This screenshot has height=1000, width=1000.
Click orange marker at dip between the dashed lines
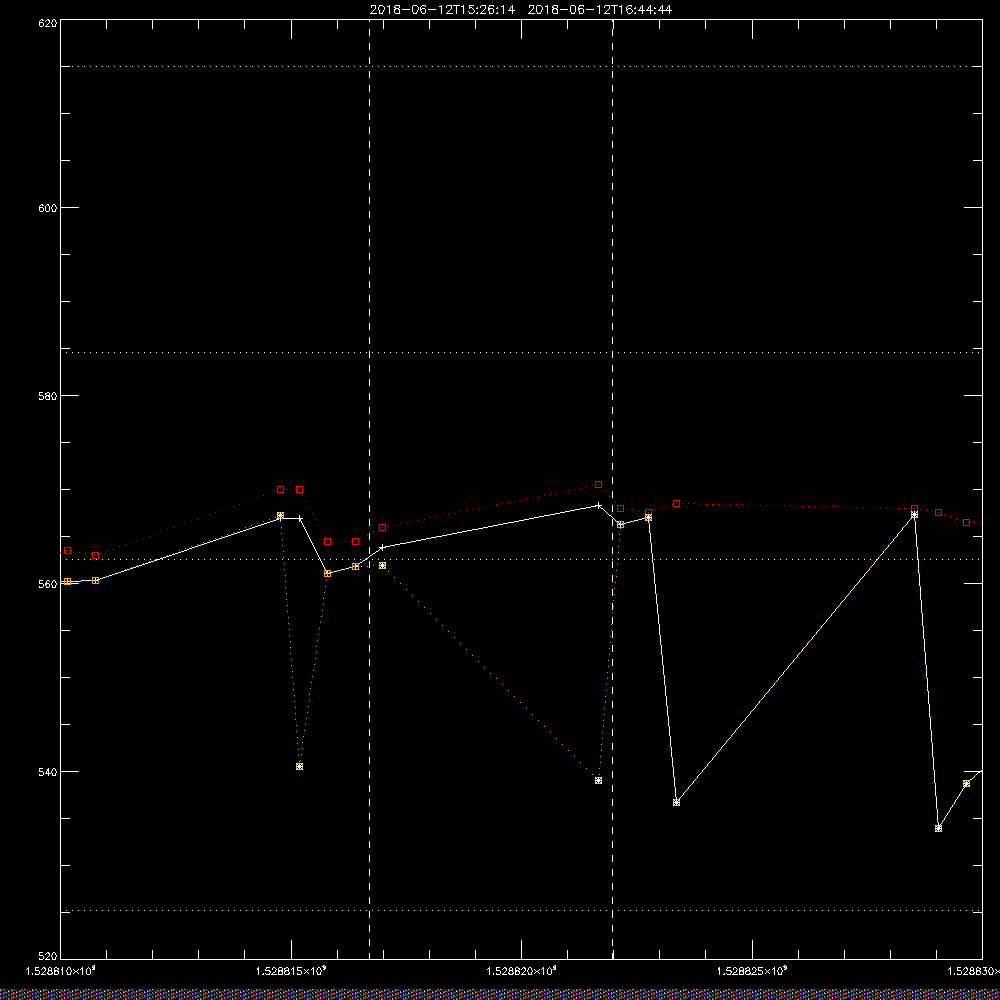598,781
